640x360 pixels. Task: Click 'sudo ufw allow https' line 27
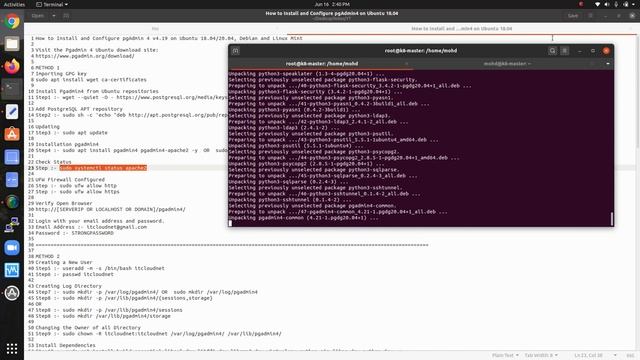click(78, 191)
